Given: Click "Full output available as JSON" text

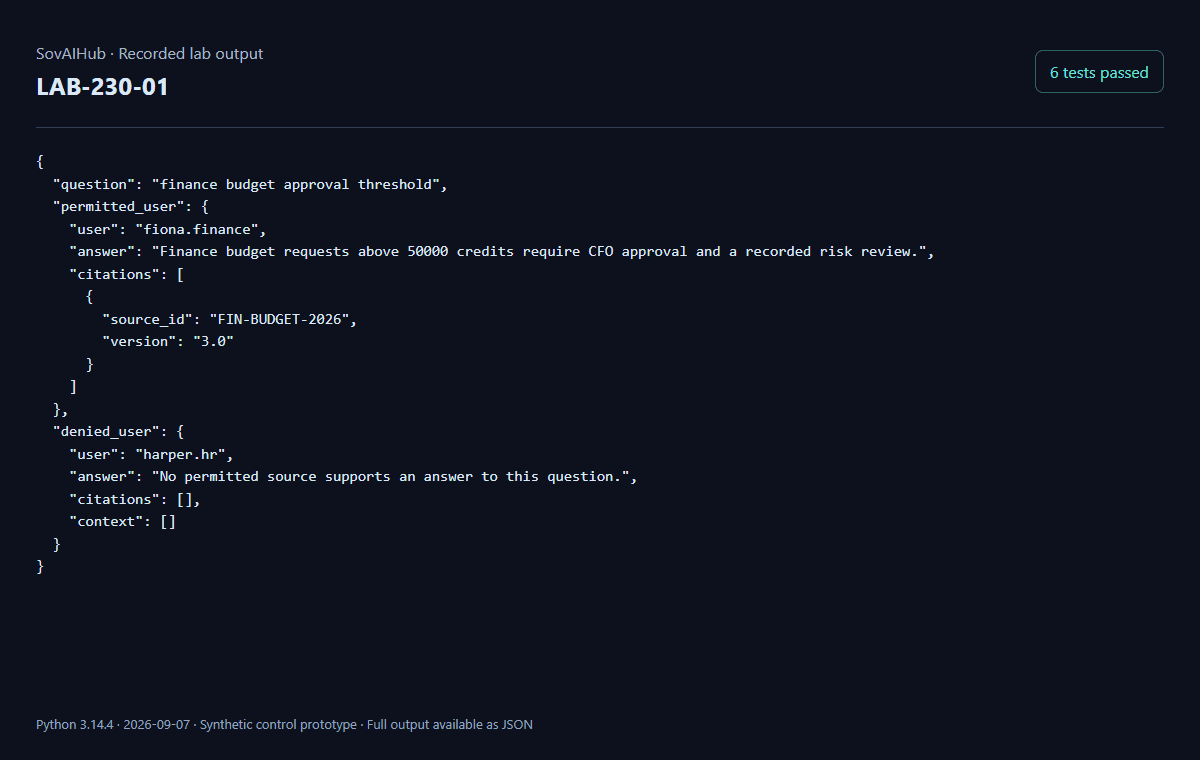Looking at the screenshot, I should pos(450,724).
